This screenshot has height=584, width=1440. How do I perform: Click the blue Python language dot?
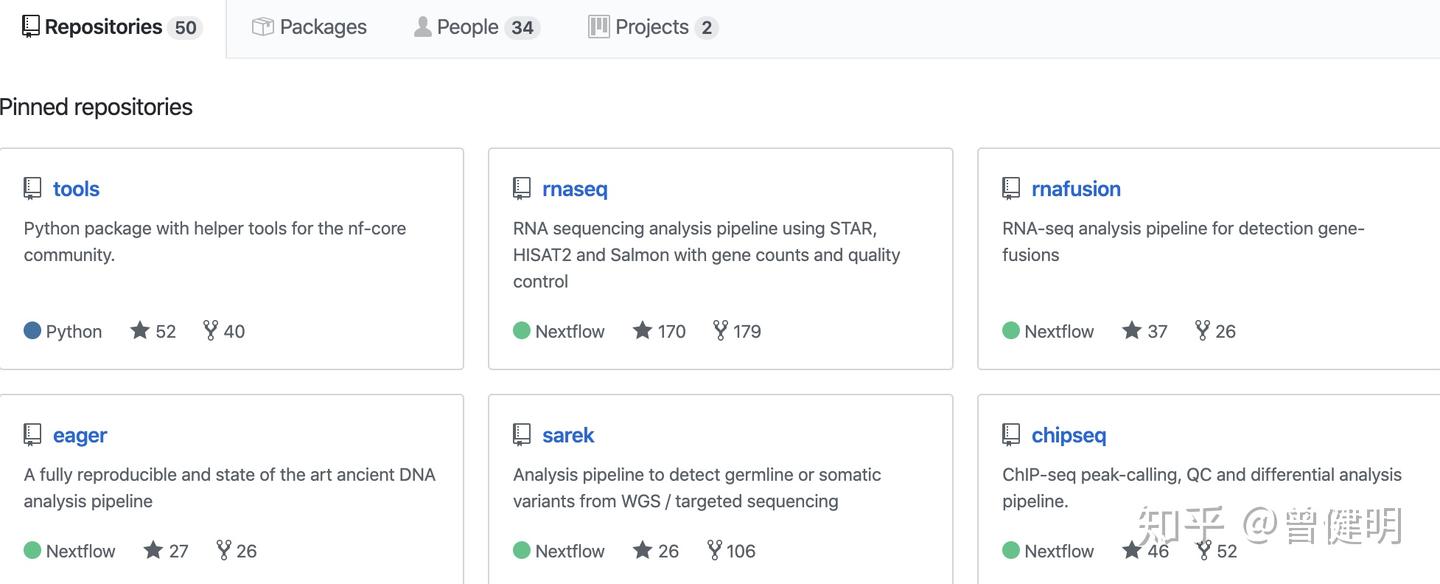32,330
